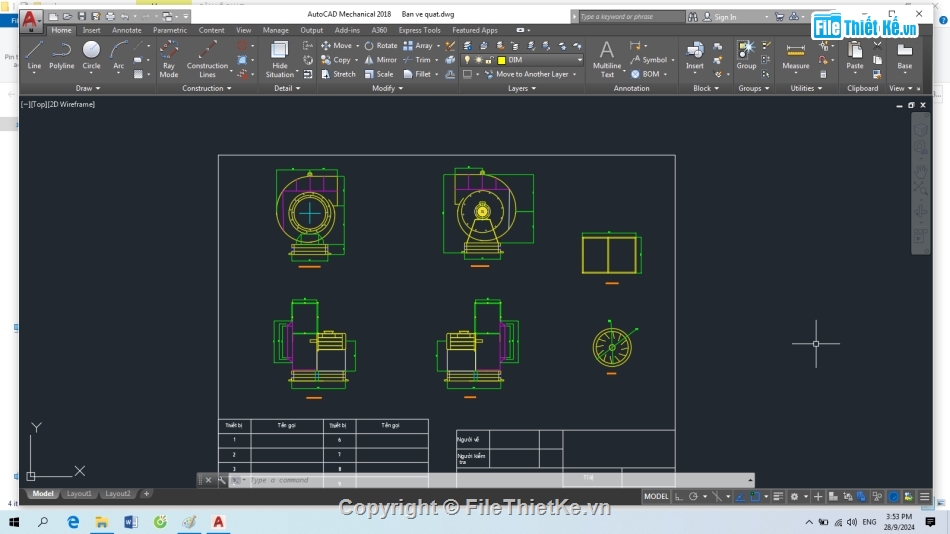Click the Base view tool

[x=904, y=55]
